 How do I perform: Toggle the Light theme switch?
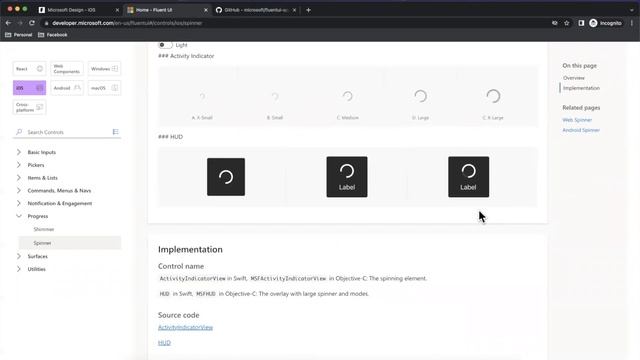[x=165, y=45]
